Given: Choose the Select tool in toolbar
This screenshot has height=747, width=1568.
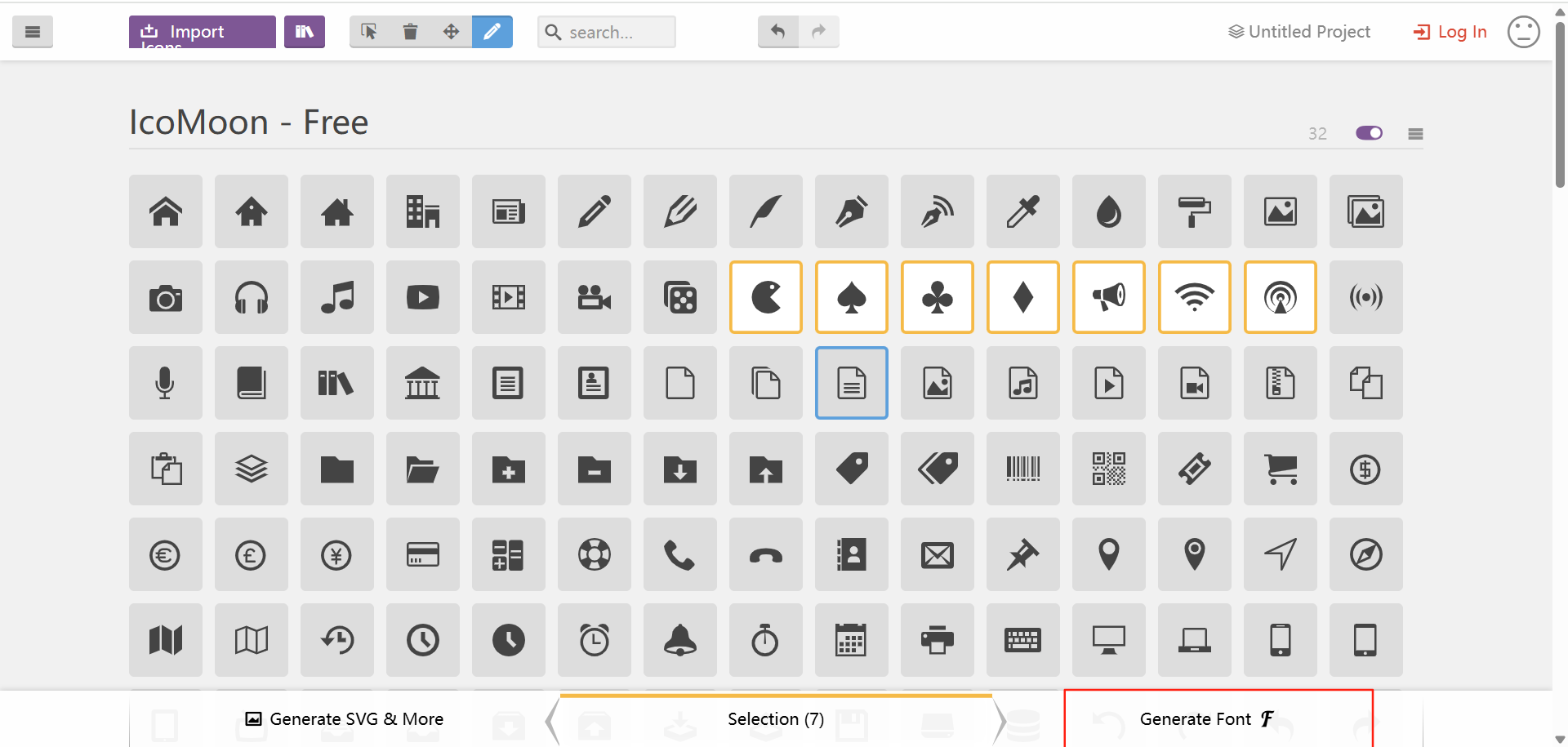Looking at the screenshot, I should (x=369, y=32).
